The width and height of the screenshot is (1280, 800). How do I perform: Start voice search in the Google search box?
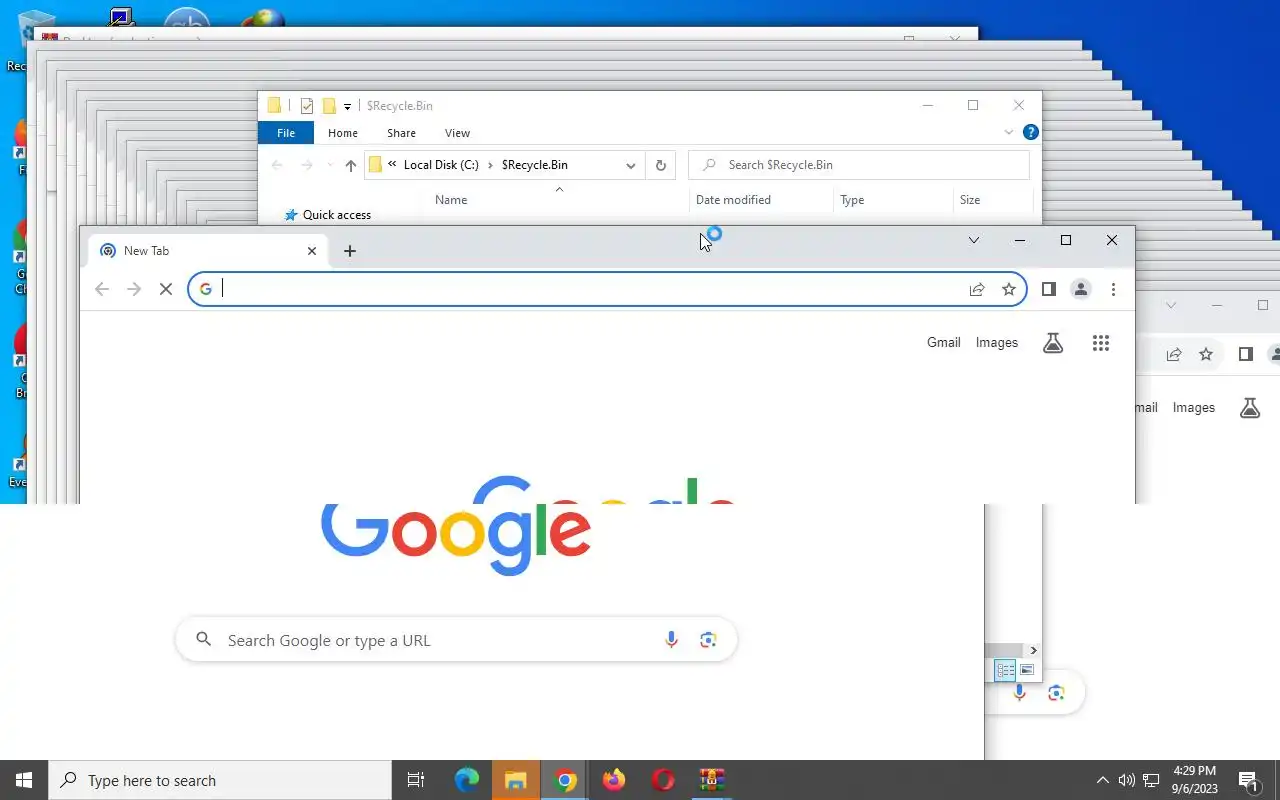coord(671,640)
